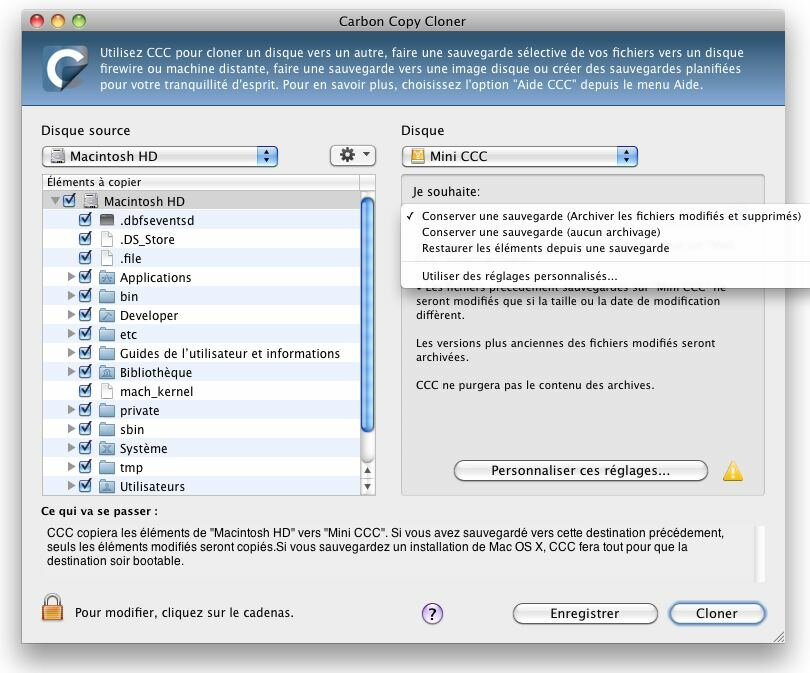The image size is (810, 673).
Task: Uncheck the .dbfseventsd checkbox
Action: coord(85,220)
